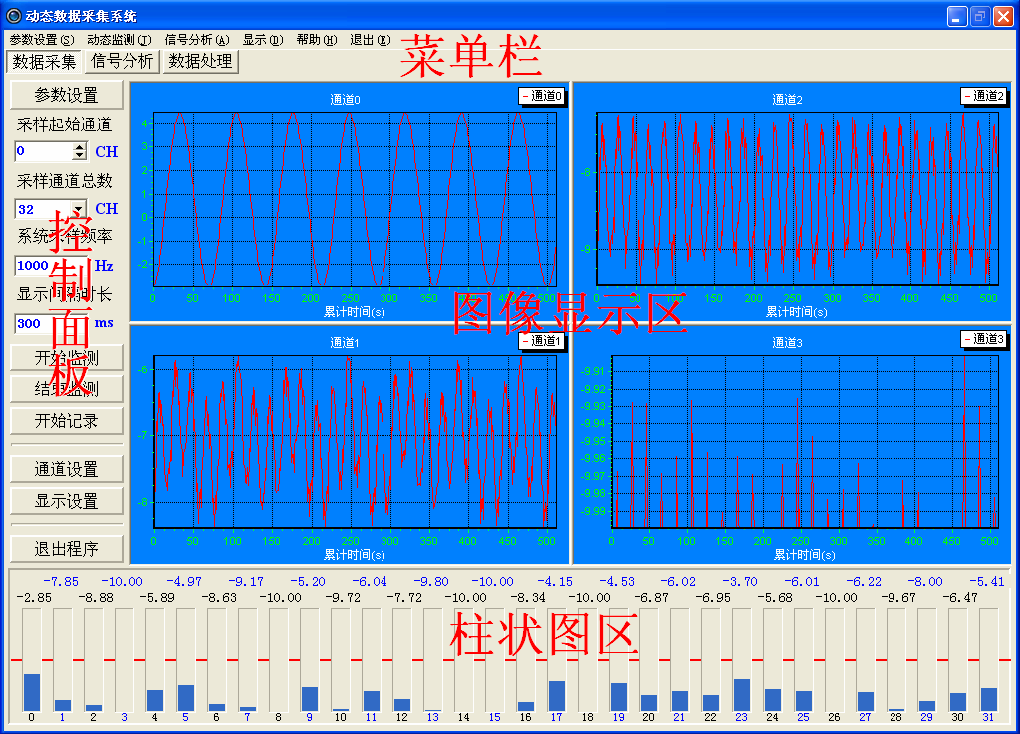
Task: Expand the 采样通道总数 dropdown
Action: click(78, 209)
